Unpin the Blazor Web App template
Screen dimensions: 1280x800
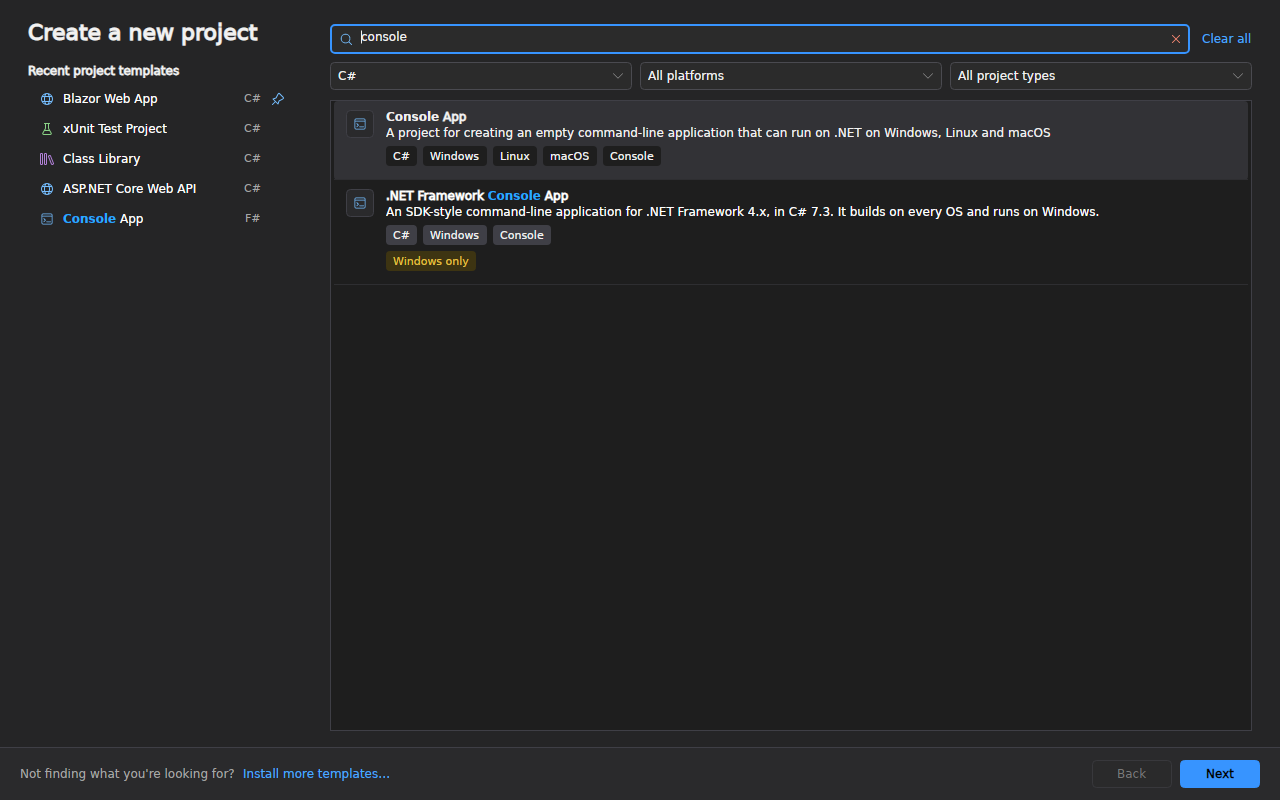click(278, 99)
